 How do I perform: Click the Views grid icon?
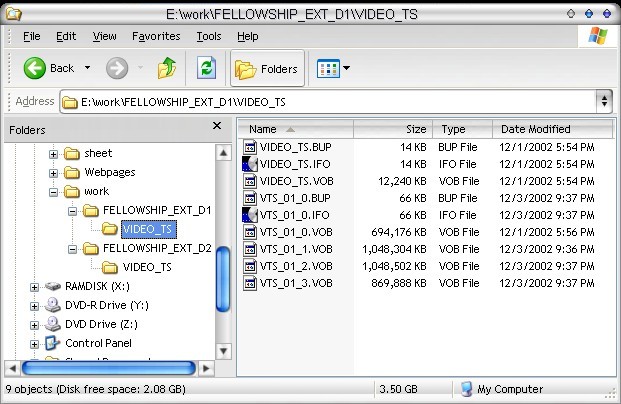(328, 69)
